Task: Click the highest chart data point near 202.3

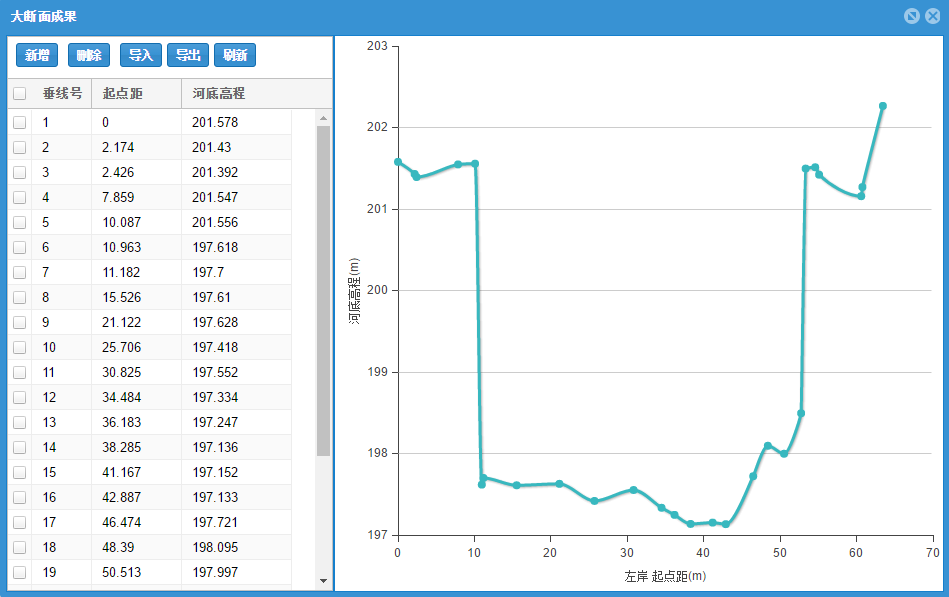Action: [x=883, y=106]
